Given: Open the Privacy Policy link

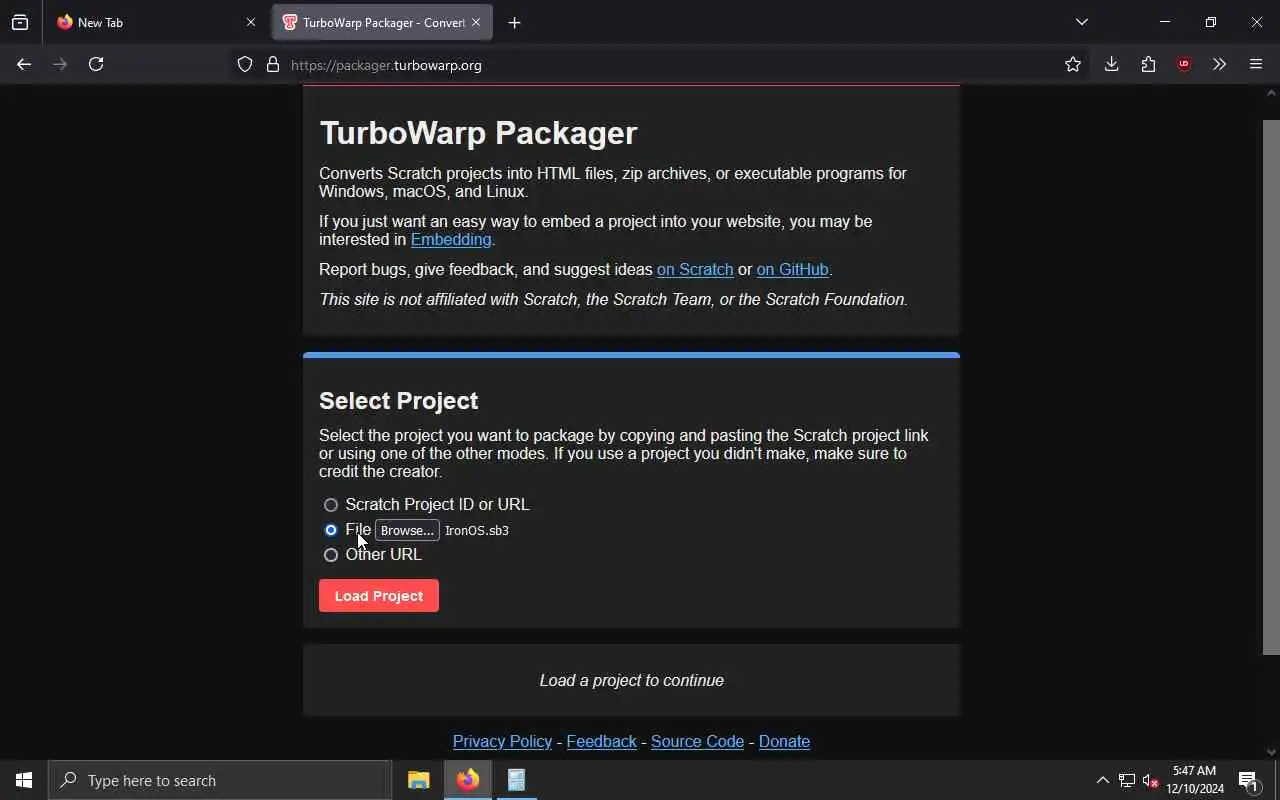Looking at the screenshot, I should point(502,742).
